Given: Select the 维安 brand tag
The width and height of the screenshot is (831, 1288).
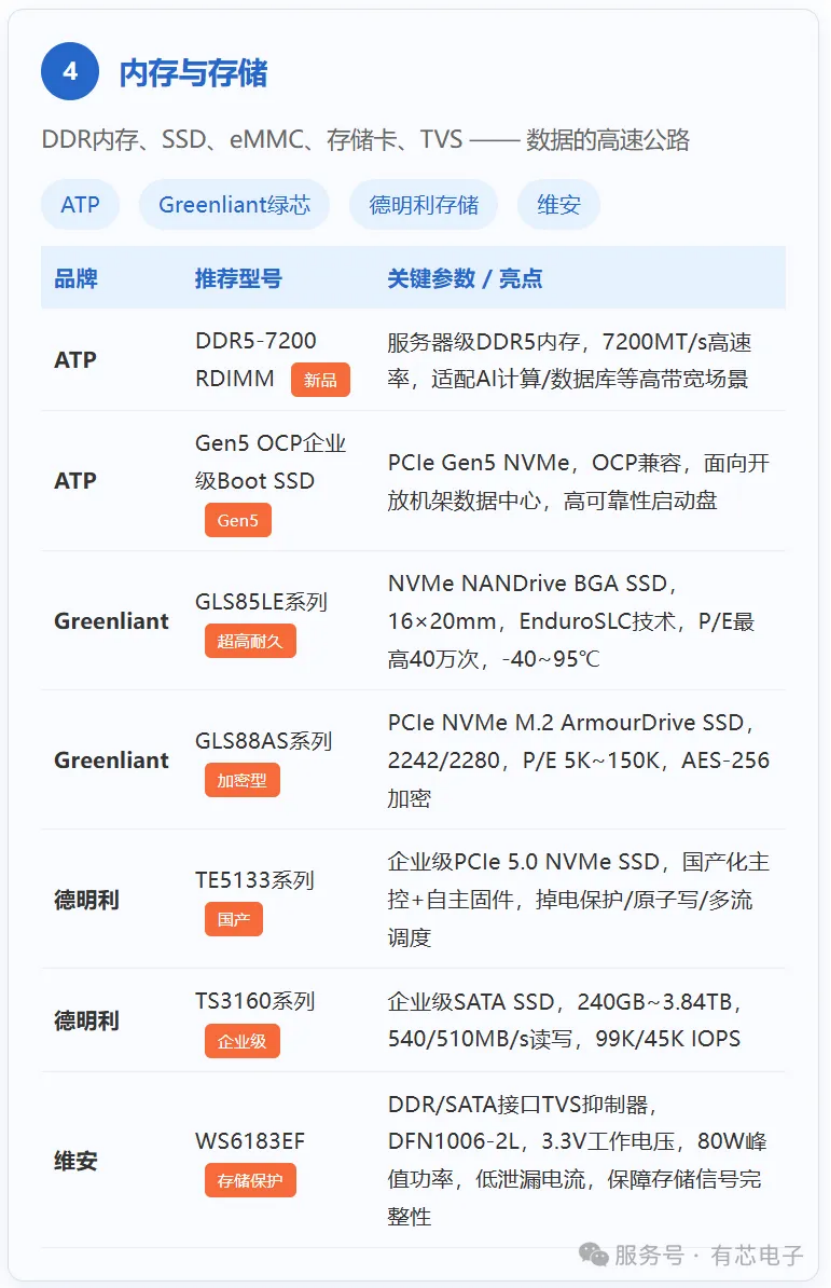Looking at the screenshot, I should coord(559,205).
